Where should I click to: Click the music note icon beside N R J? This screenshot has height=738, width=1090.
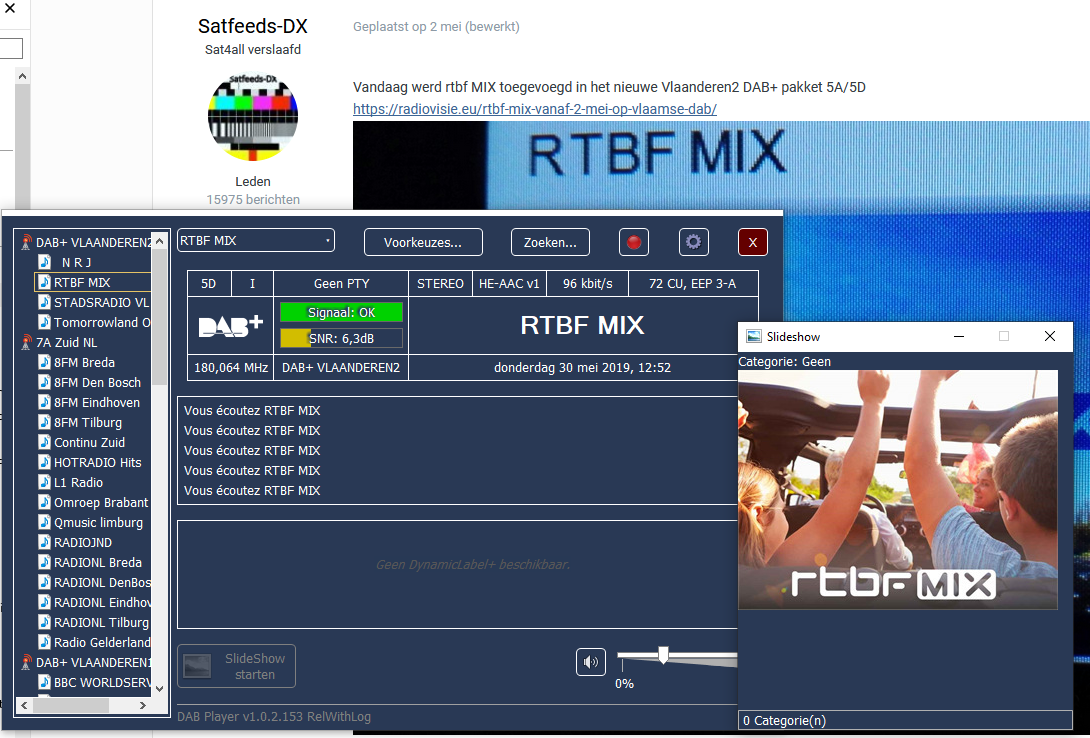[44, 262]
